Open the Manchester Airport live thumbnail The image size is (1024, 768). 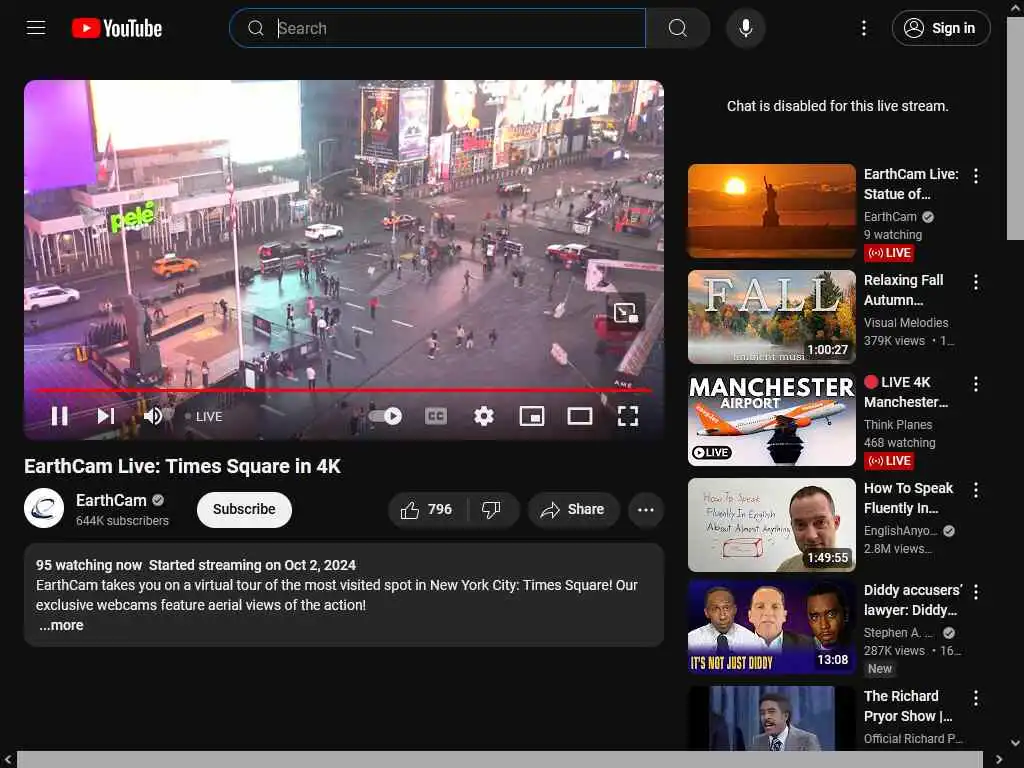(772, 419)
